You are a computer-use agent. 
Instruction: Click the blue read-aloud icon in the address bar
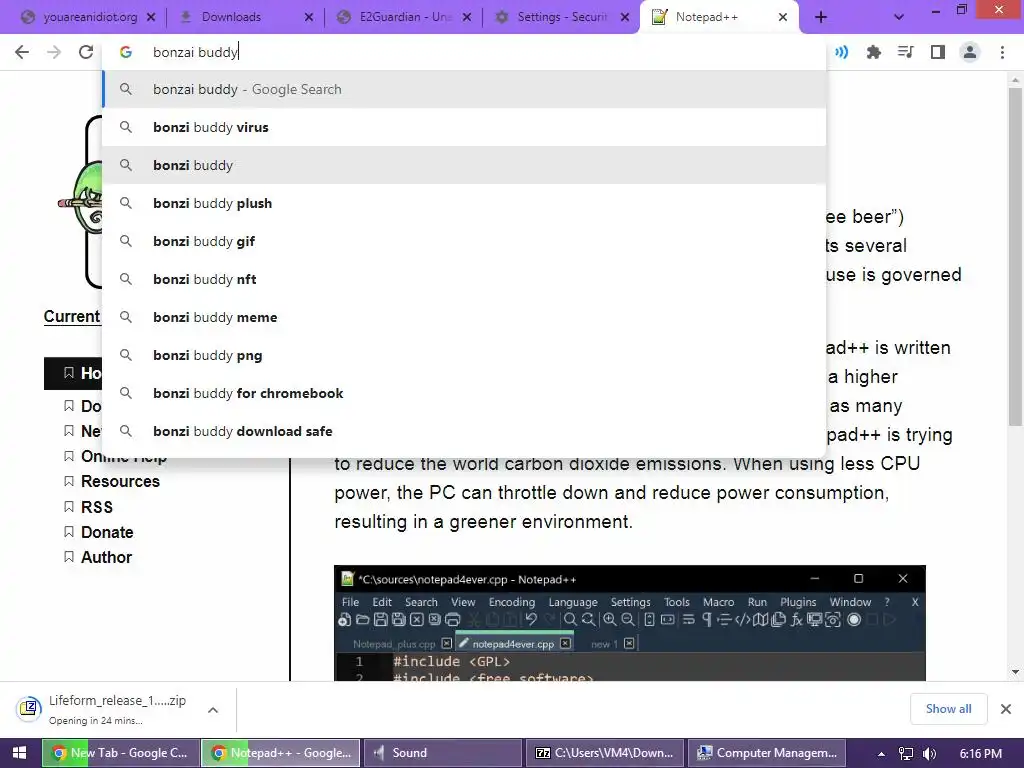pos(841,52)
